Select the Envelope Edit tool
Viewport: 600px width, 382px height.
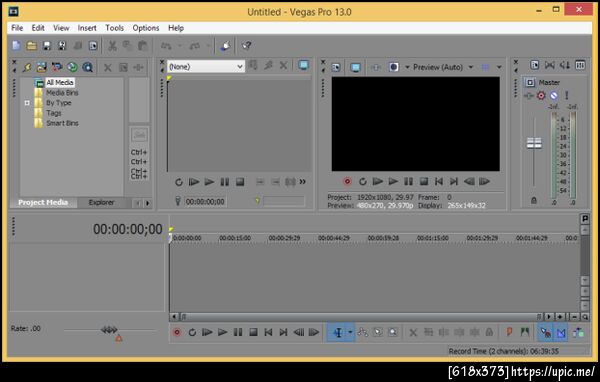point(362,332)
